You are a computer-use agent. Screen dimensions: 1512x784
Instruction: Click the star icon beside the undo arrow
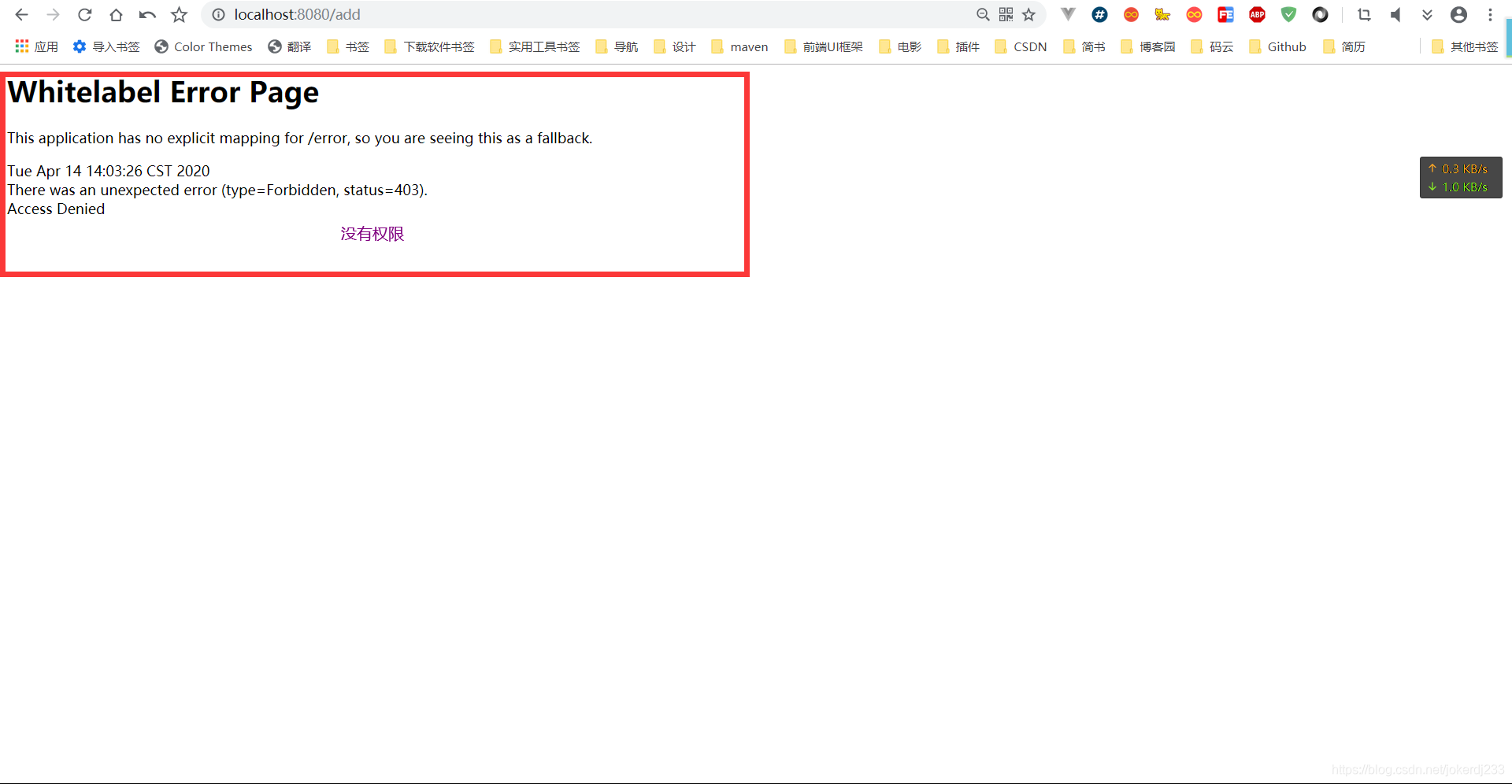pyautogui.click(x=180, y=15)
